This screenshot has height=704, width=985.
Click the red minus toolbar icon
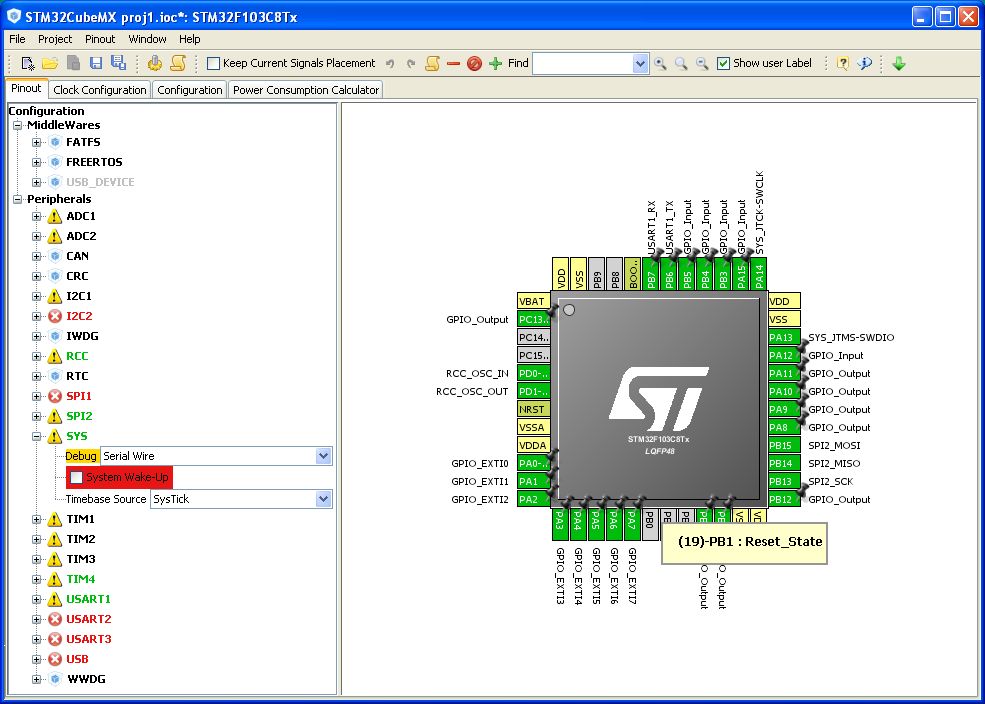(453, 63)
